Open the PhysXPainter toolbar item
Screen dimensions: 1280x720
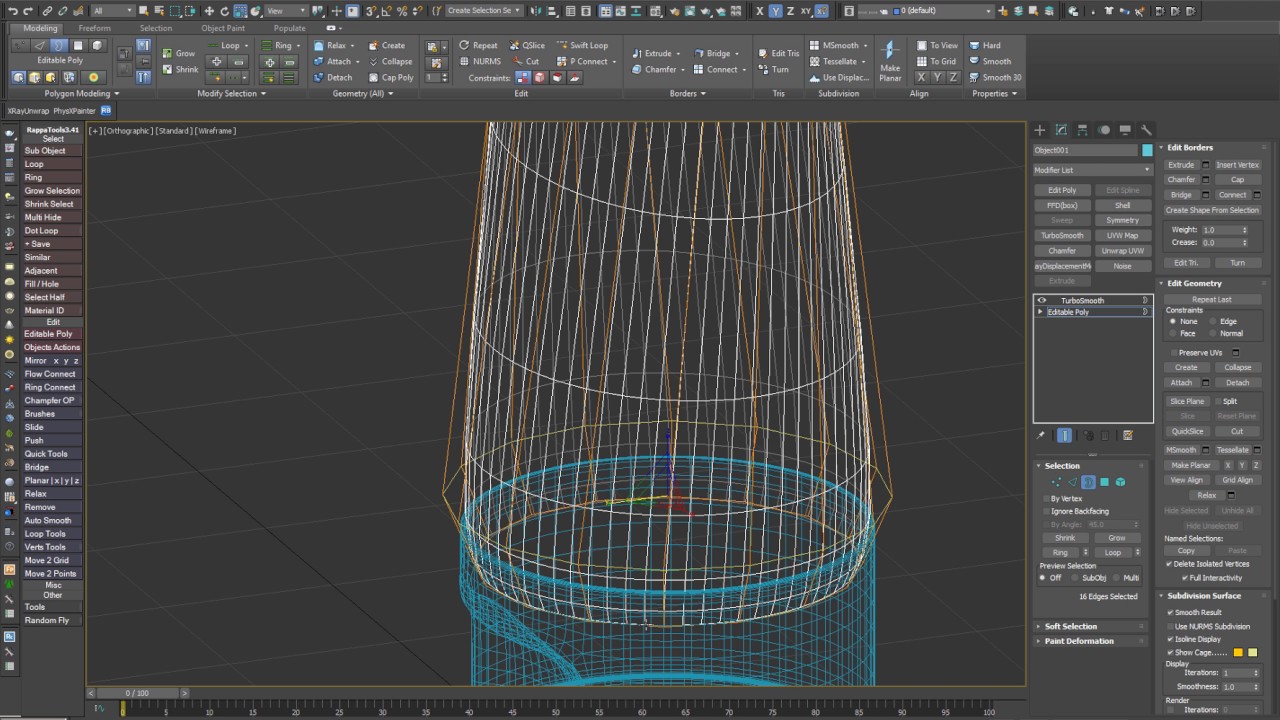click(75, 111)
